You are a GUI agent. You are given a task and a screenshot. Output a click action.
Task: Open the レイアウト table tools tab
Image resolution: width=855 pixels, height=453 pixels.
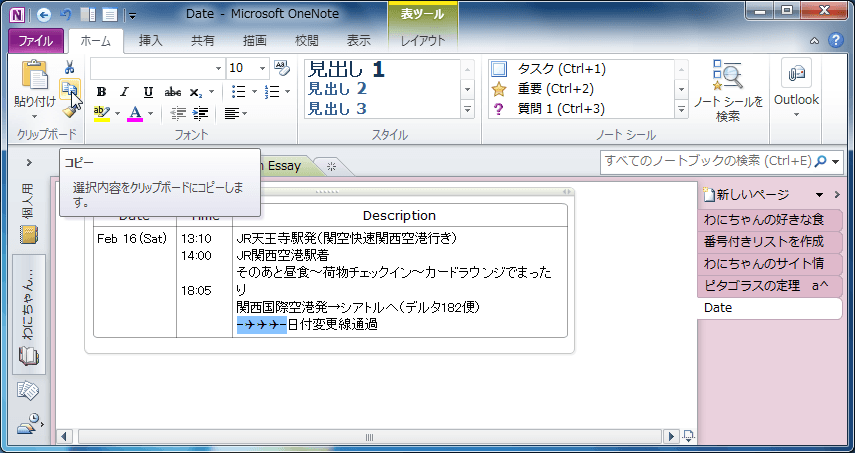tap(423, 41)
